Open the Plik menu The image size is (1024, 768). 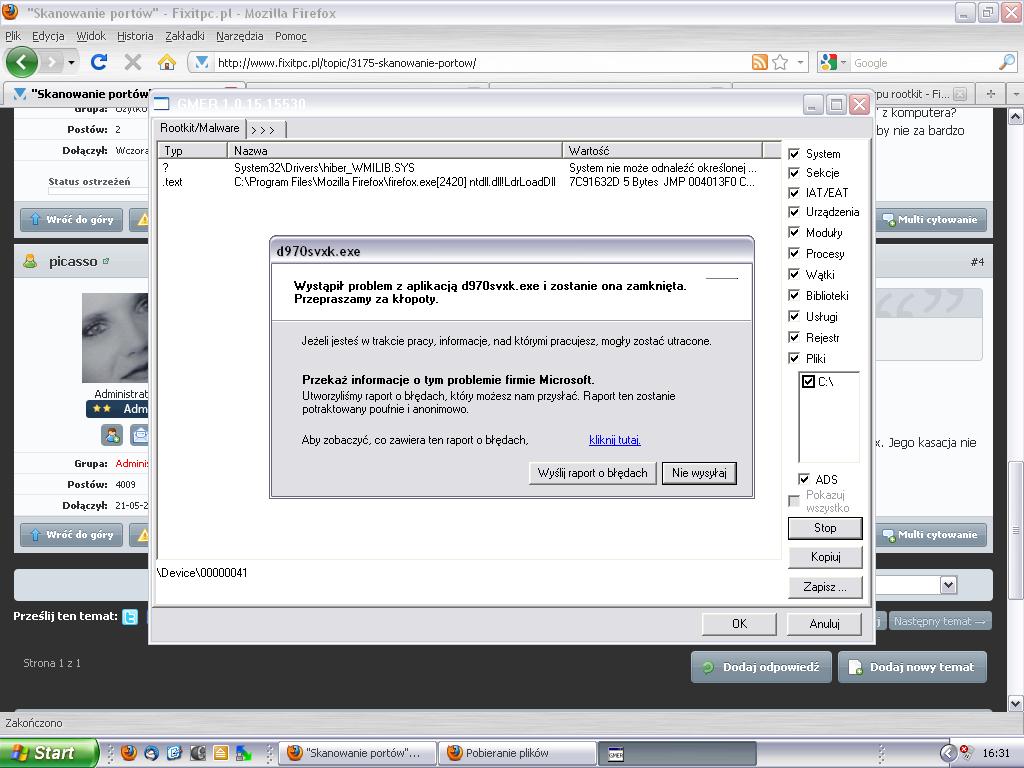(13, 36)
